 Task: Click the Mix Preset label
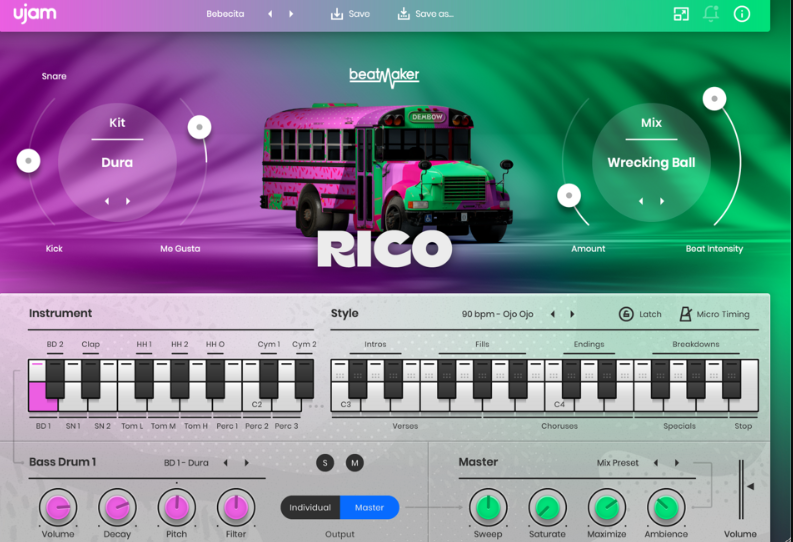618,463
